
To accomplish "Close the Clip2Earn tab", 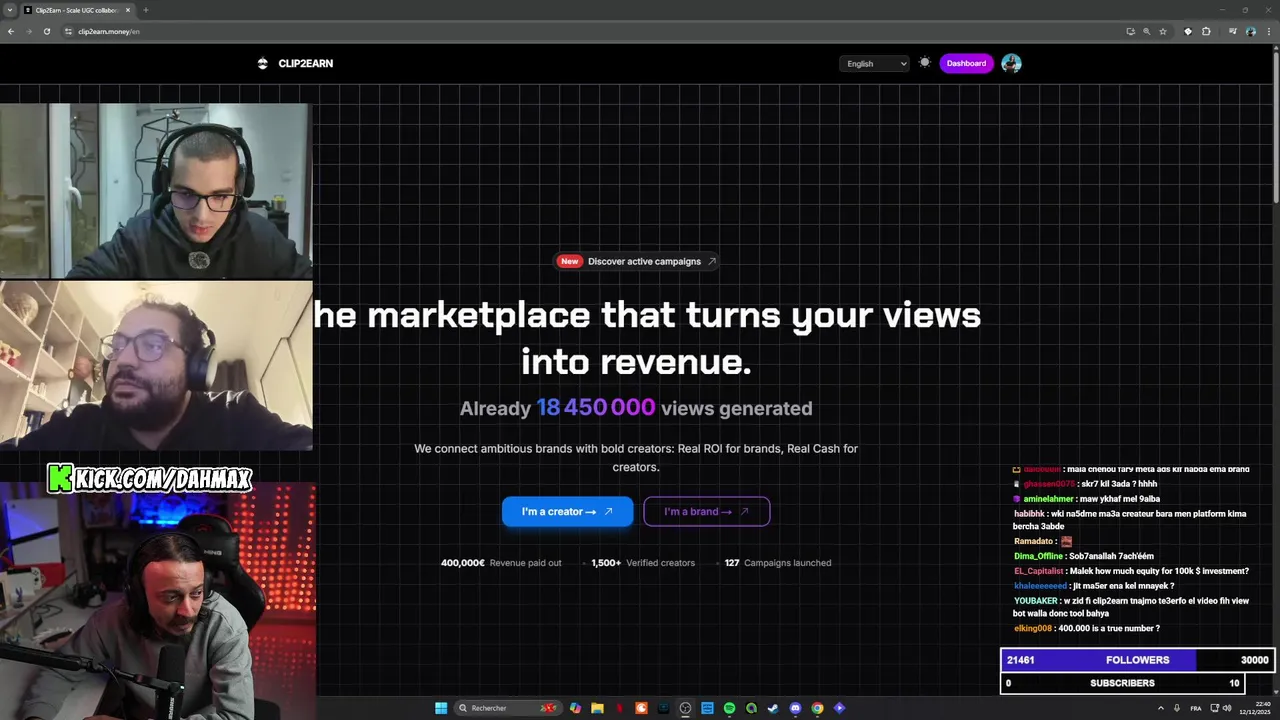I will click(127, 10).
